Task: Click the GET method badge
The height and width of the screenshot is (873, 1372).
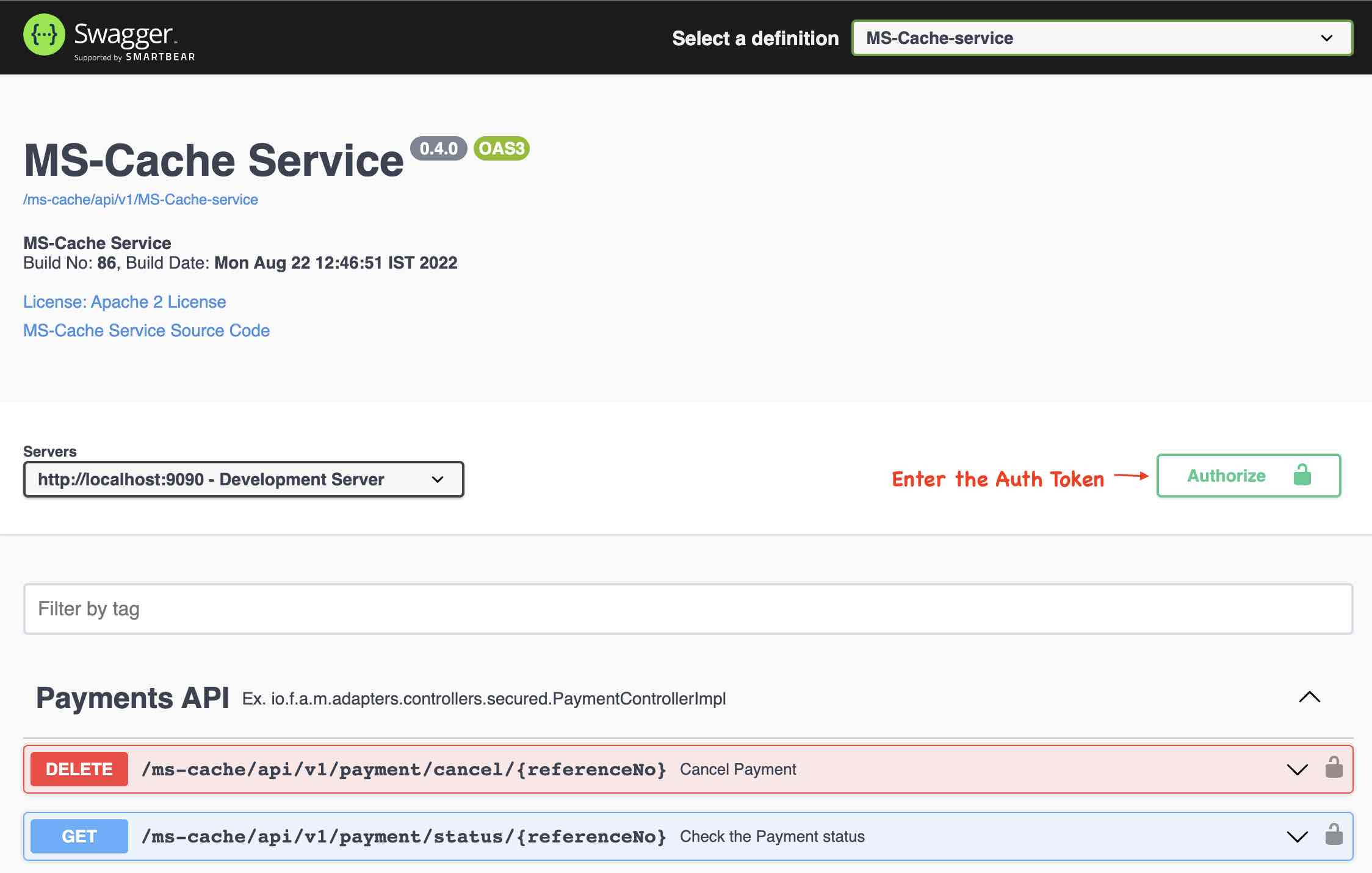Action: pyautogui.click(x=79, y=836)
